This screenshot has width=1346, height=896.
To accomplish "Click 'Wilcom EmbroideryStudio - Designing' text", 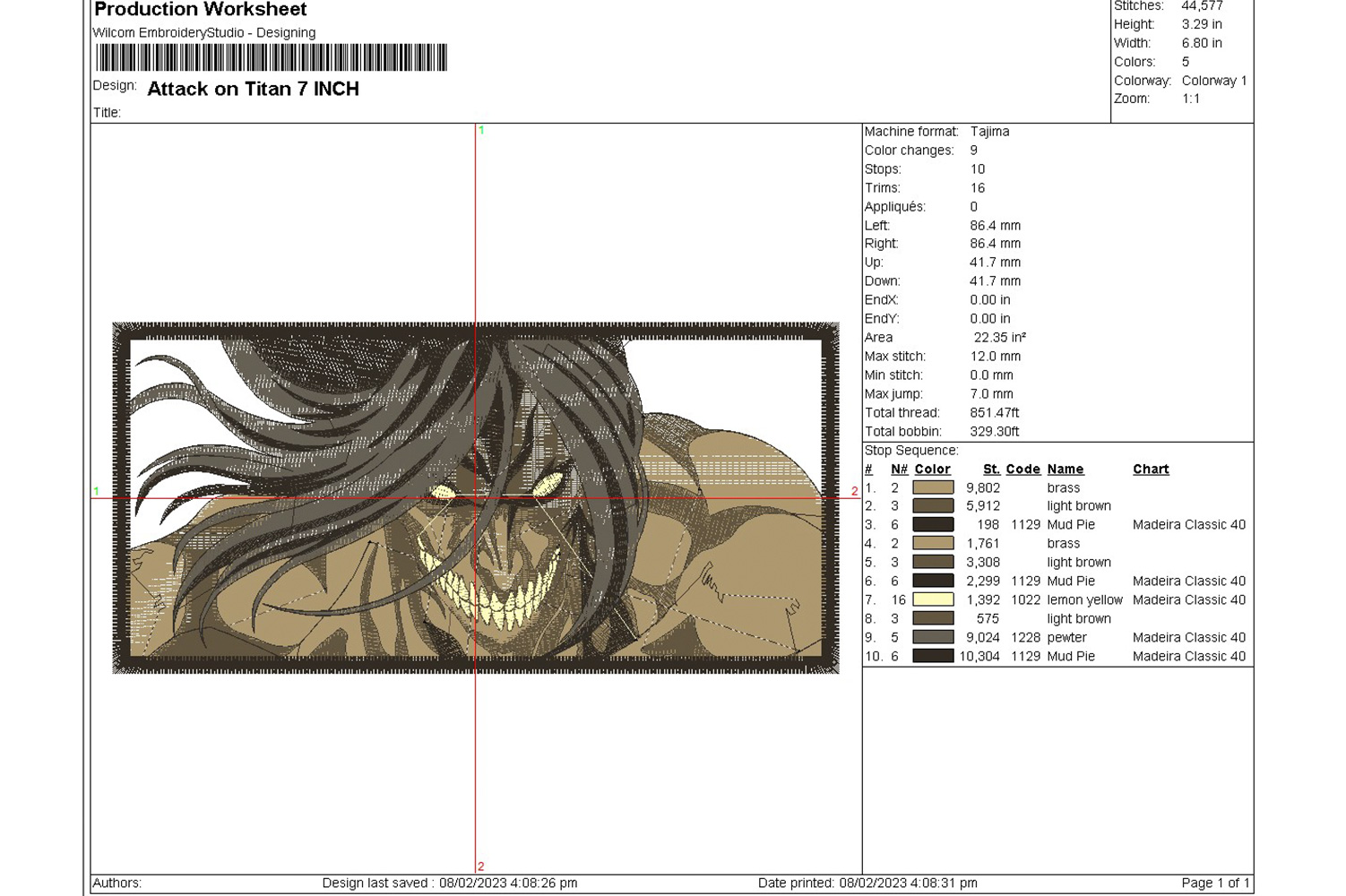I will [x=204, y=32].
